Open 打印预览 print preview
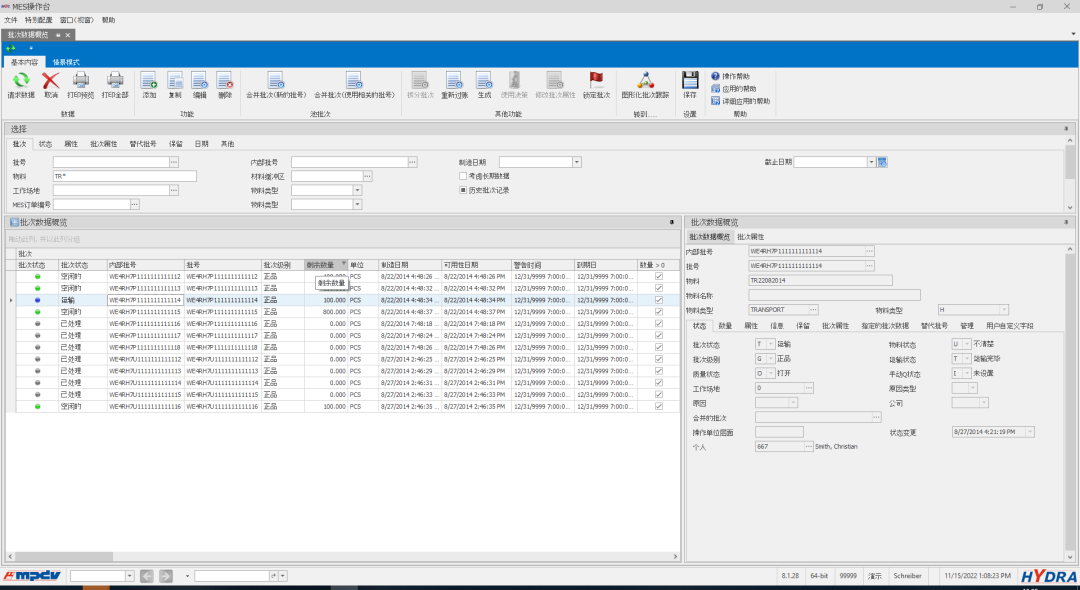 [81, 80]
